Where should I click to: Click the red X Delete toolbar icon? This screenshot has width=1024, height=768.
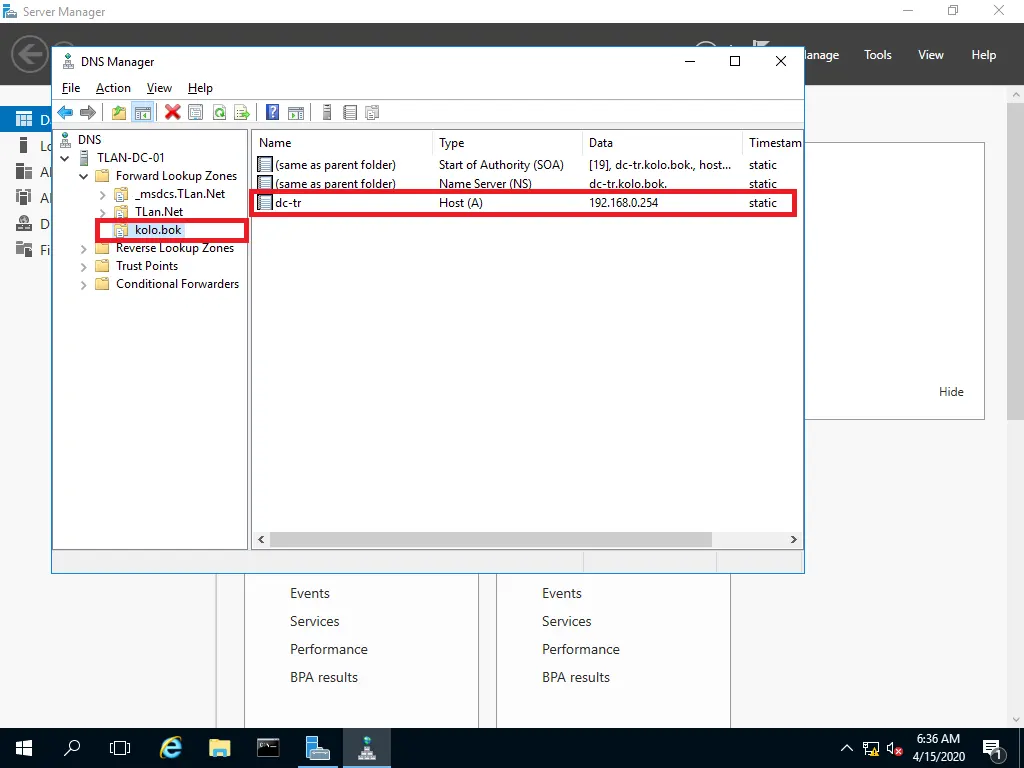pos(172,113)
